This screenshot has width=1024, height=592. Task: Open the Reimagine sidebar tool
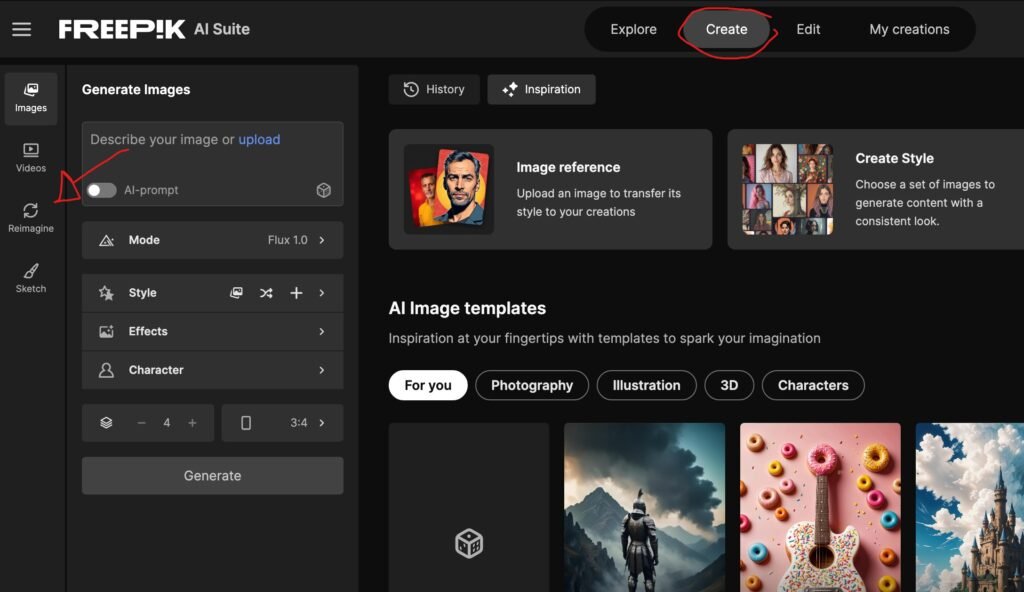[x=31, y=218]
